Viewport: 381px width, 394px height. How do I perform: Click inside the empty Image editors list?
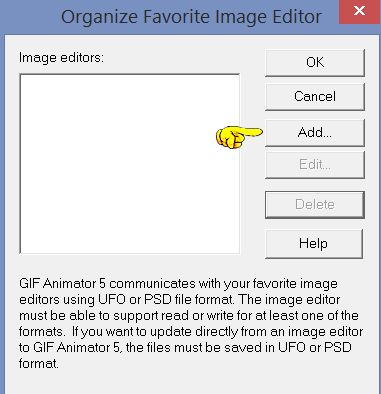pos(130,164)
